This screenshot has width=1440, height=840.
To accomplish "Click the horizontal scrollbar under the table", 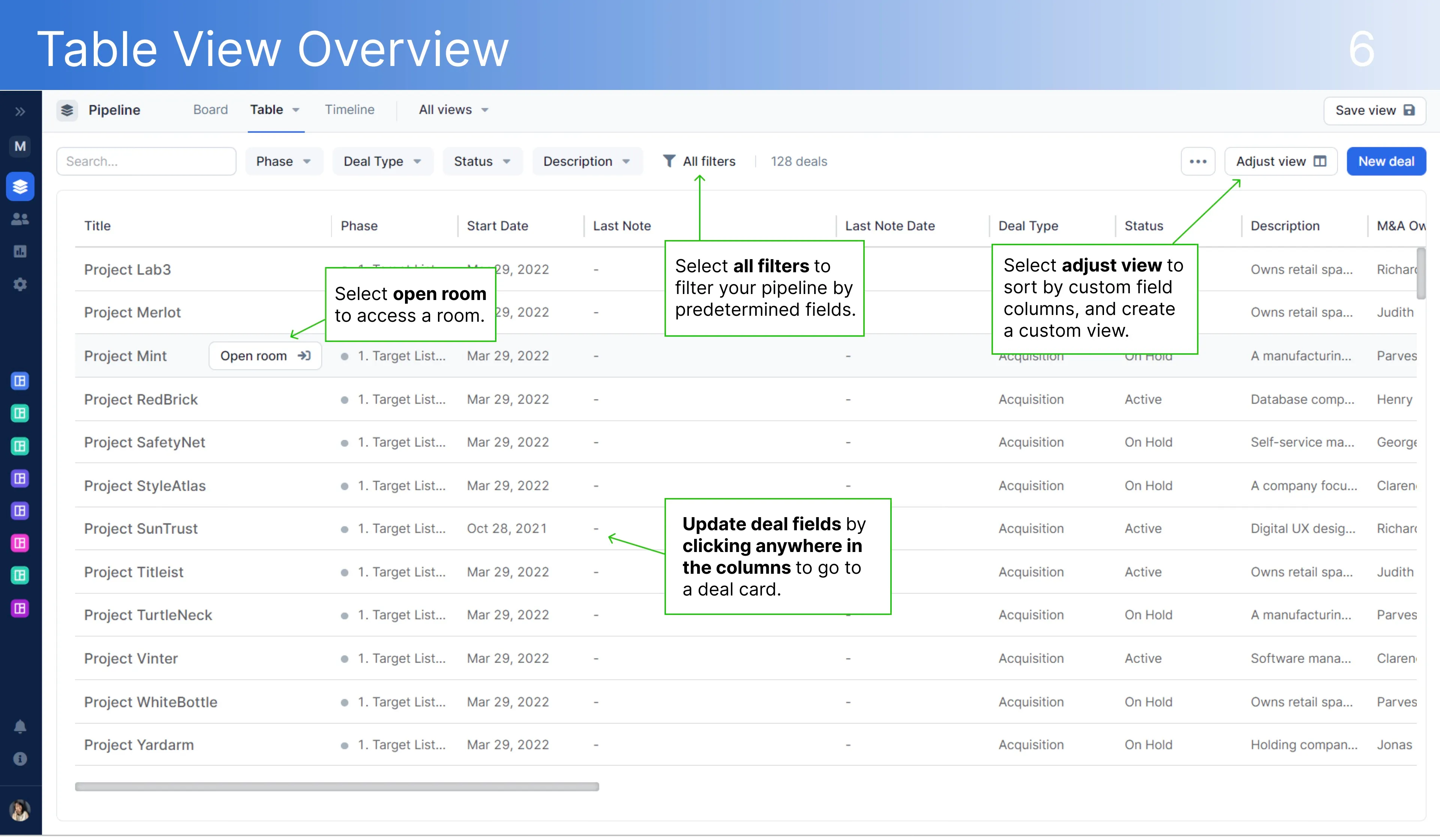I will (x=337, y=787).
